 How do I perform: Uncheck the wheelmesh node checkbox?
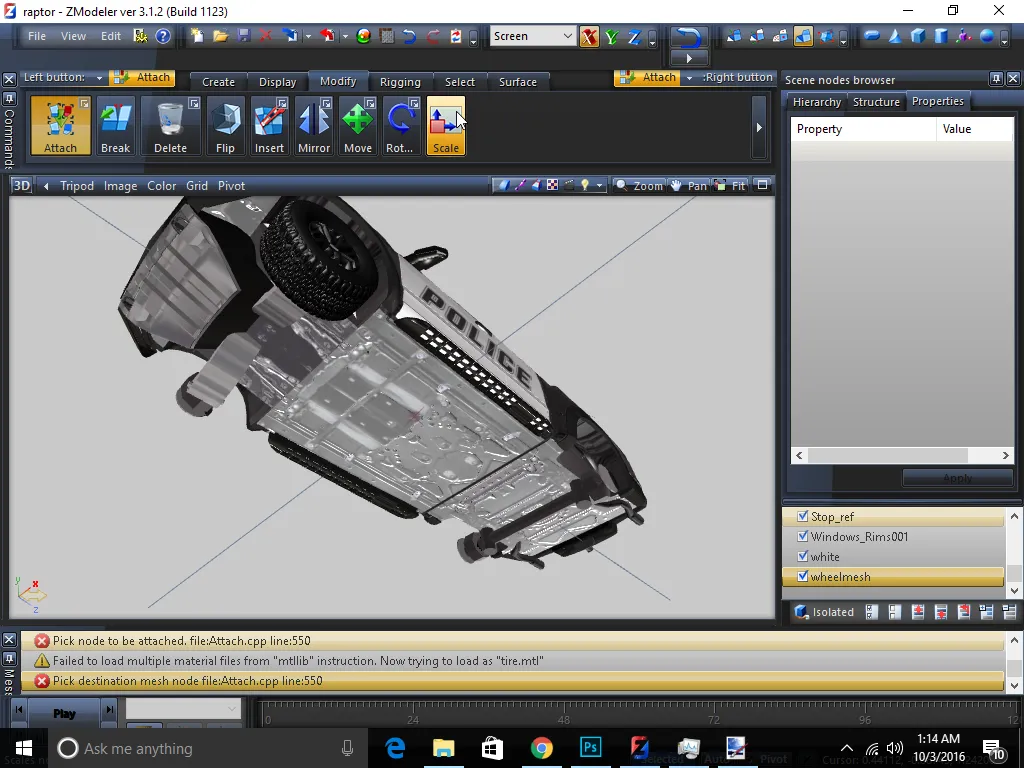tap(802, 577)
